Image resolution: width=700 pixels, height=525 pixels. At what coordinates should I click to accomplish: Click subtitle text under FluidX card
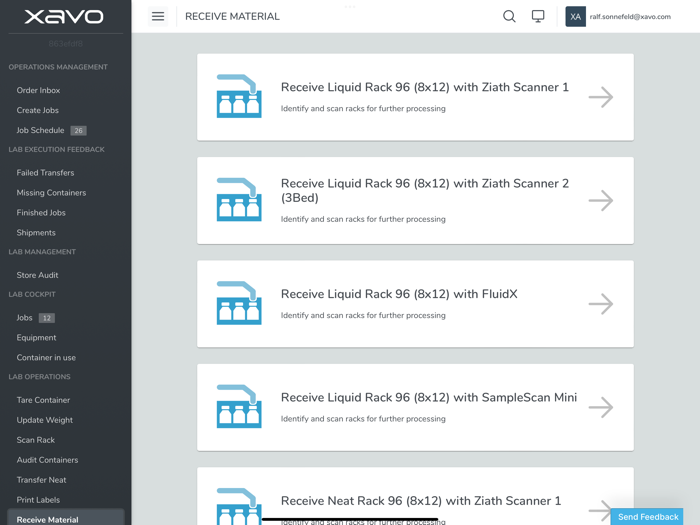point(363,315)
